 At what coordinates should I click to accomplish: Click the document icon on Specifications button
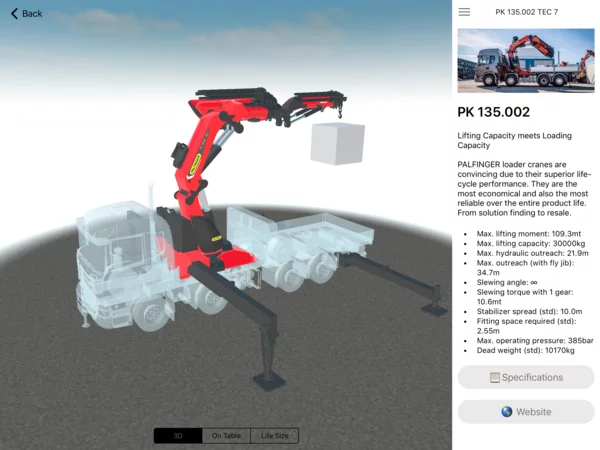pyautogui.click(x=494, y=378)
